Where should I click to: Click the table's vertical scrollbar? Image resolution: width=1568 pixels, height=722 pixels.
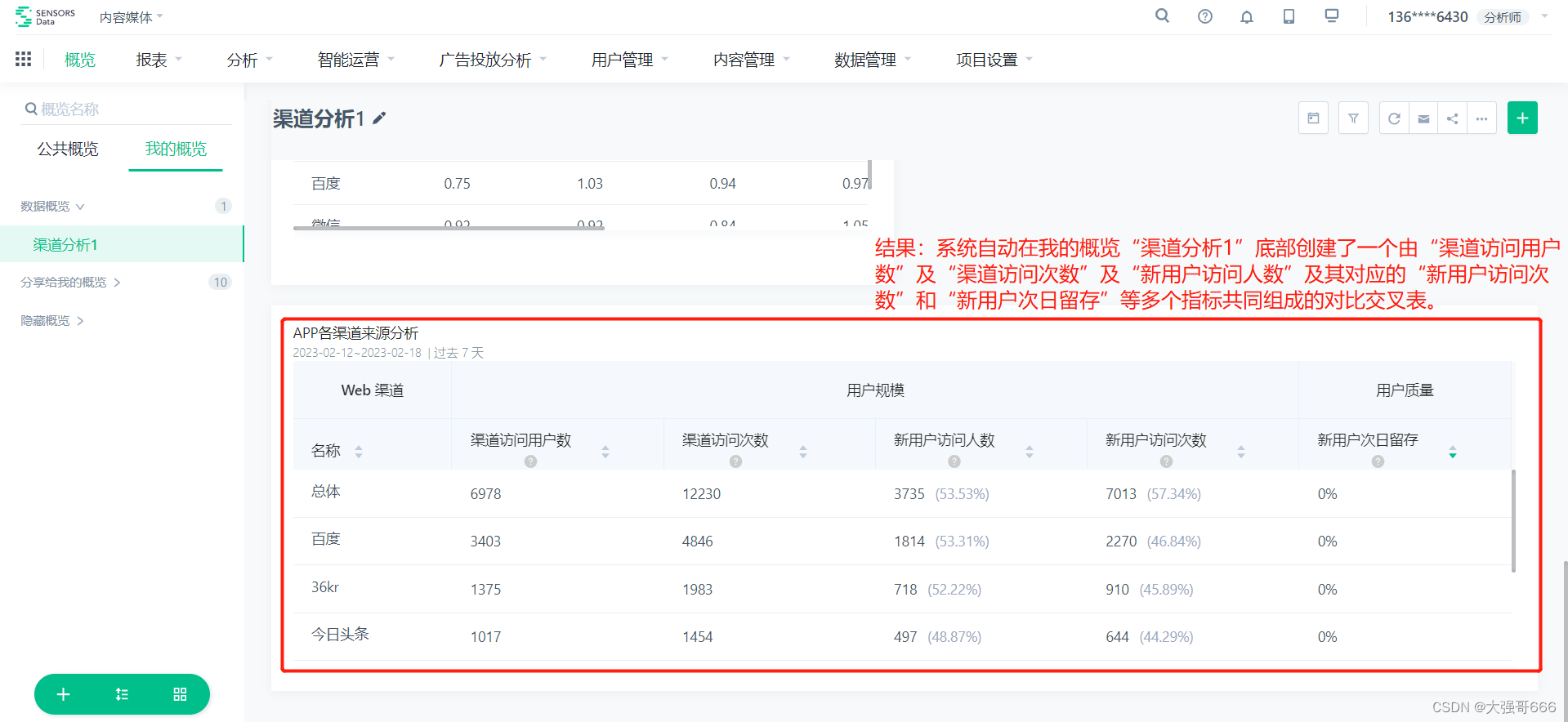[1513, 520]
